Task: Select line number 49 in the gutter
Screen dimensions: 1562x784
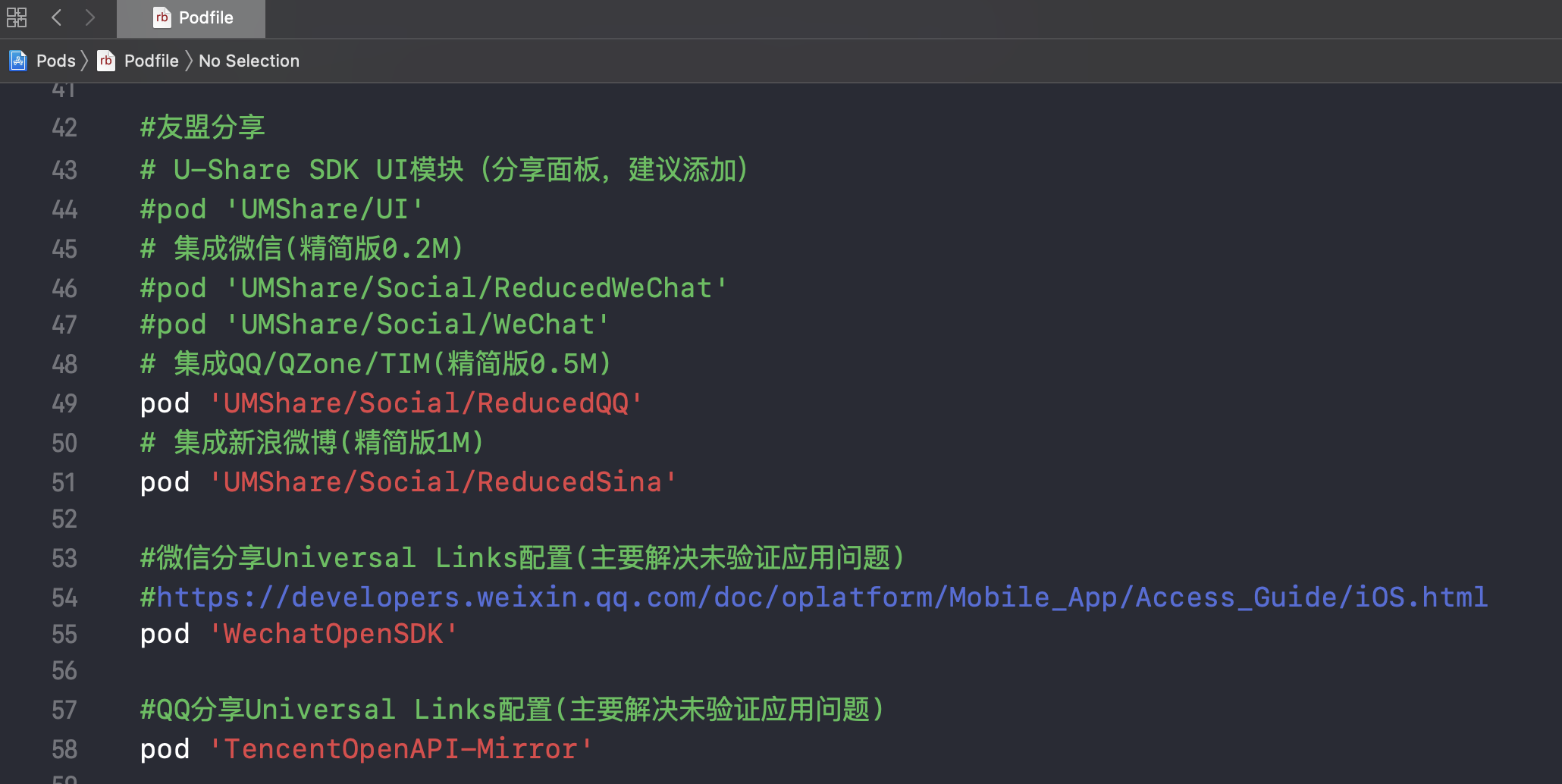Action: (x=64, y=403)
